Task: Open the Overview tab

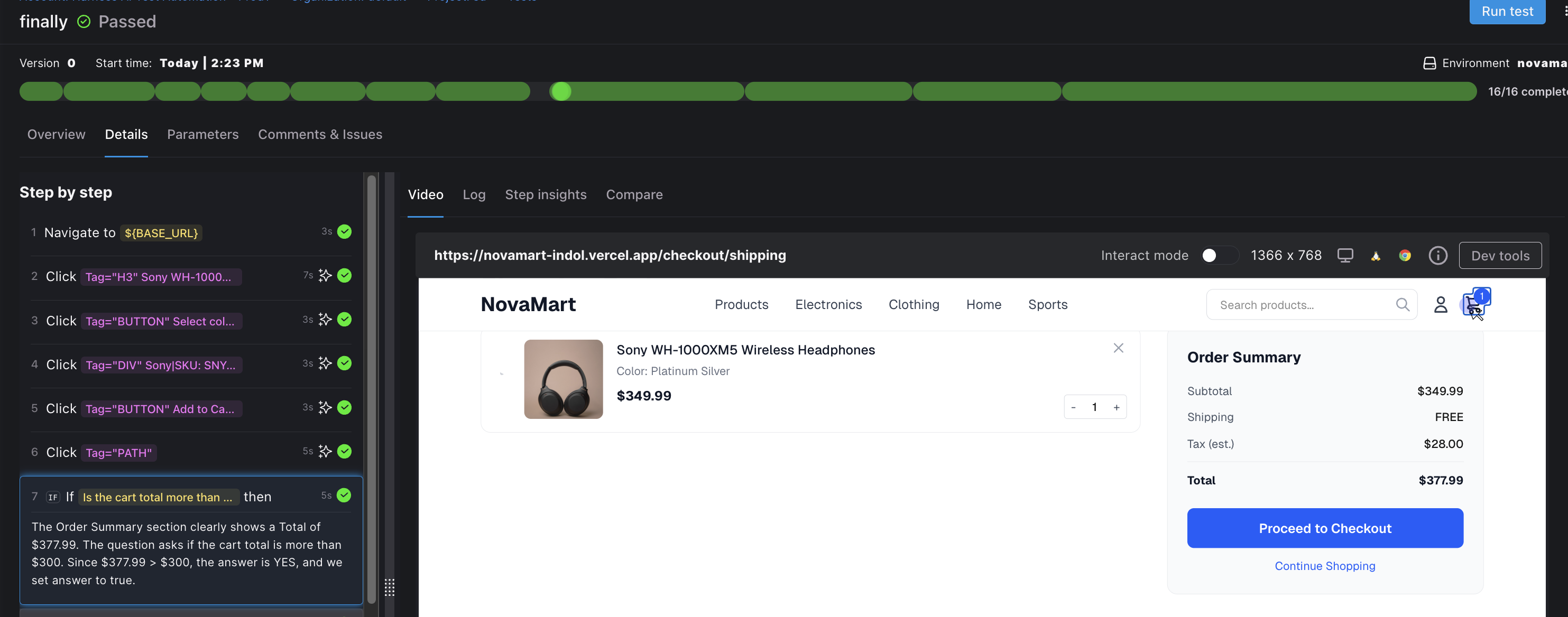Action: [56, 135]
